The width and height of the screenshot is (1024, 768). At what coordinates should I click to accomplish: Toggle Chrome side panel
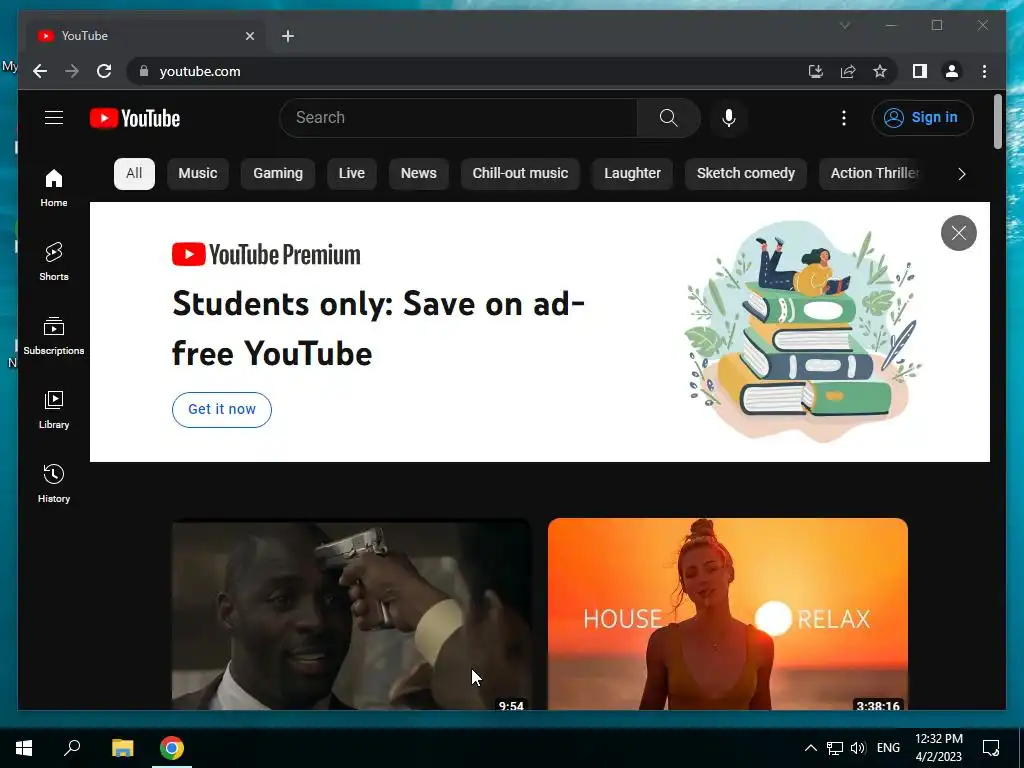click(920, 71)
